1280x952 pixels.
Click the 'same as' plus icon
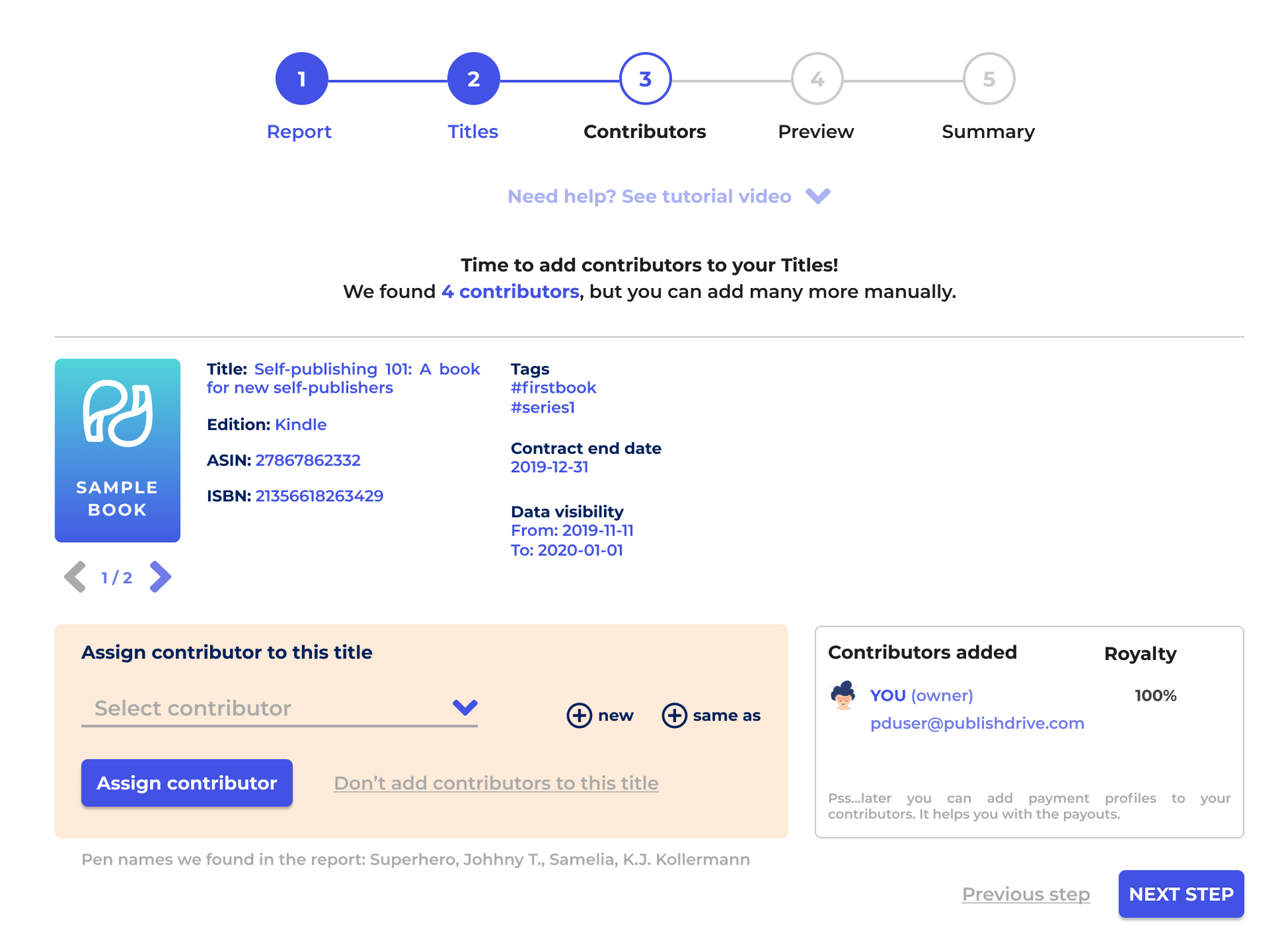(674, 715)
